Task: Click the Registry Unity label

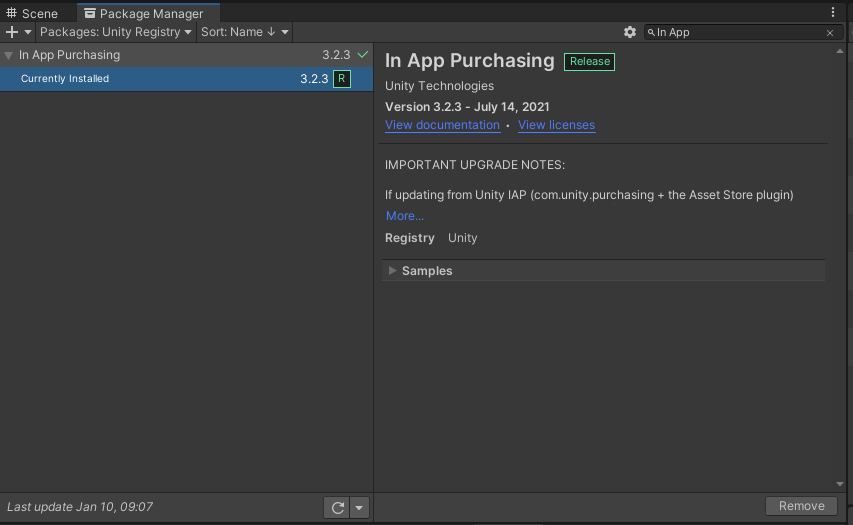Action: tap(431, 238)
